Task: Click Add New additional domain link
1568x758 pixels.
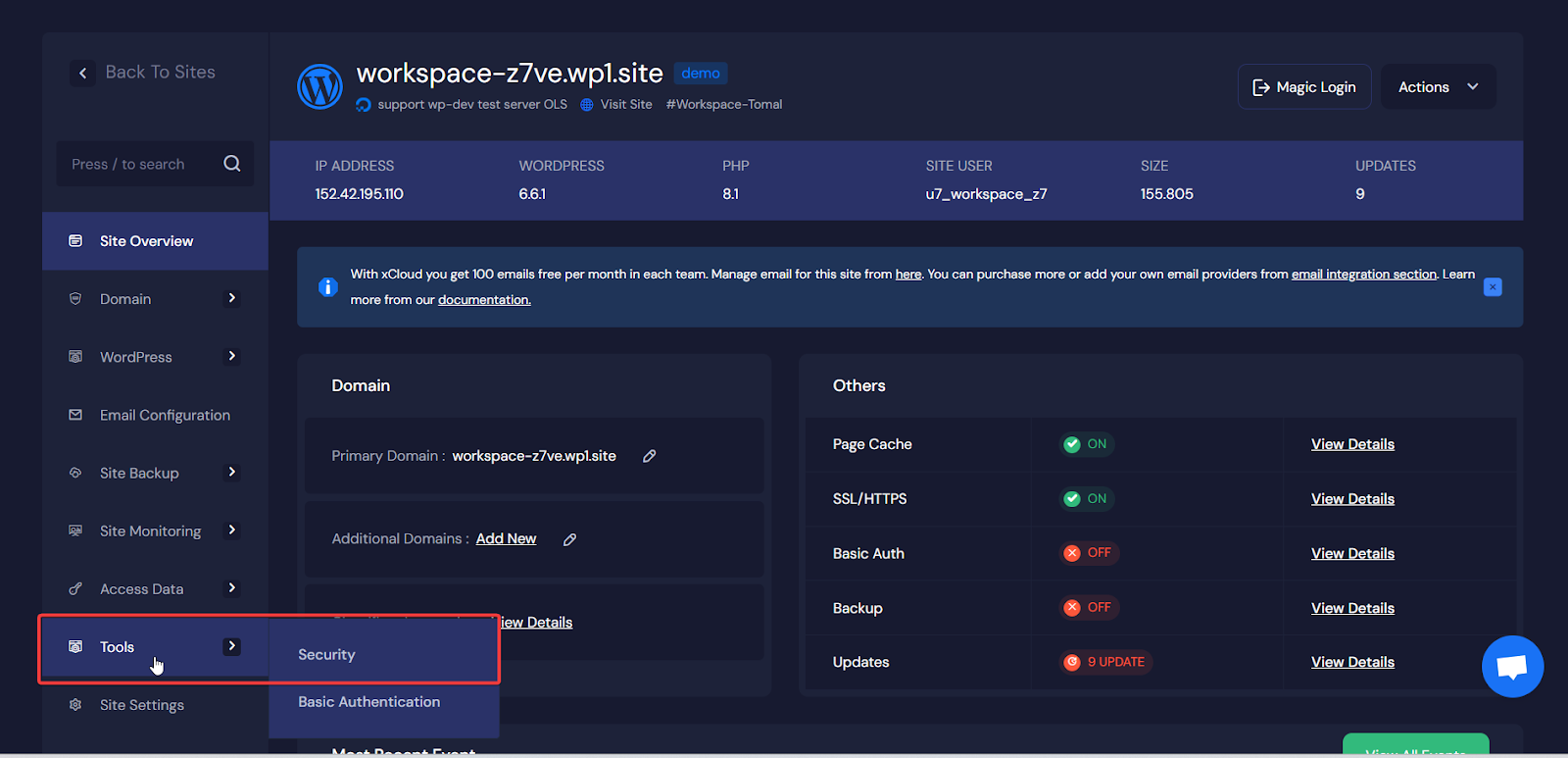Action: [x=506, y=538]
